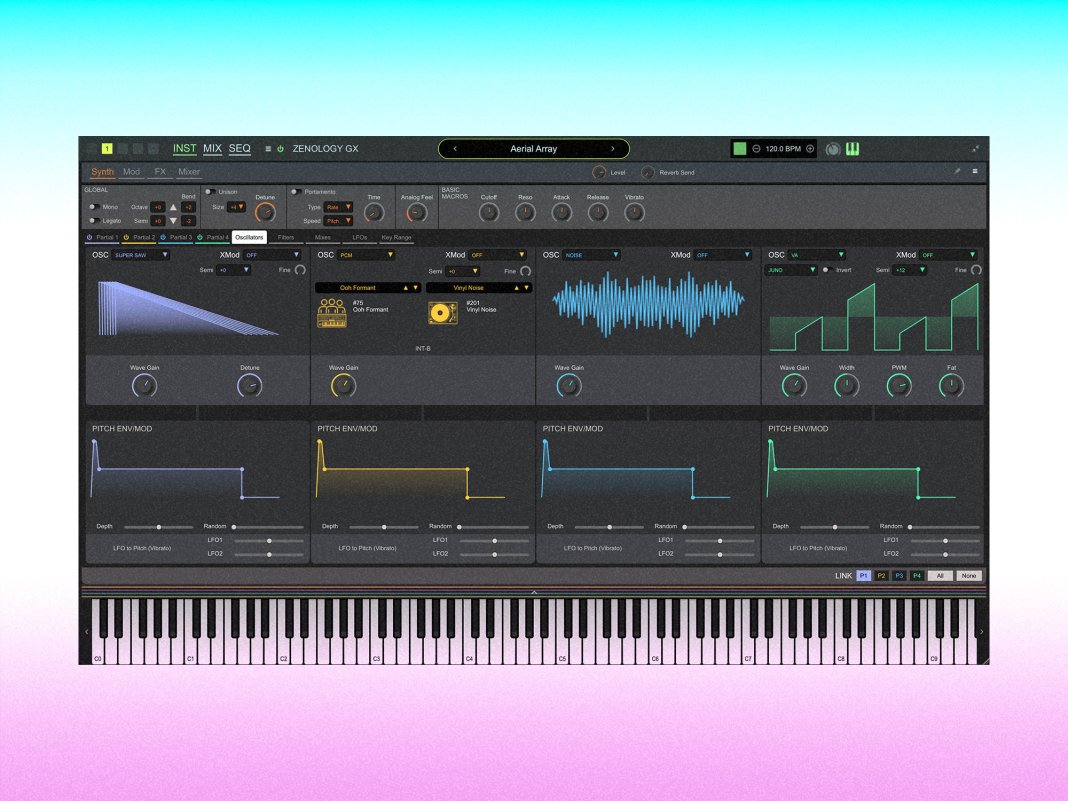Select the next preset arrow after Aerial Array

pyautogui.click(x=612, y=149)
